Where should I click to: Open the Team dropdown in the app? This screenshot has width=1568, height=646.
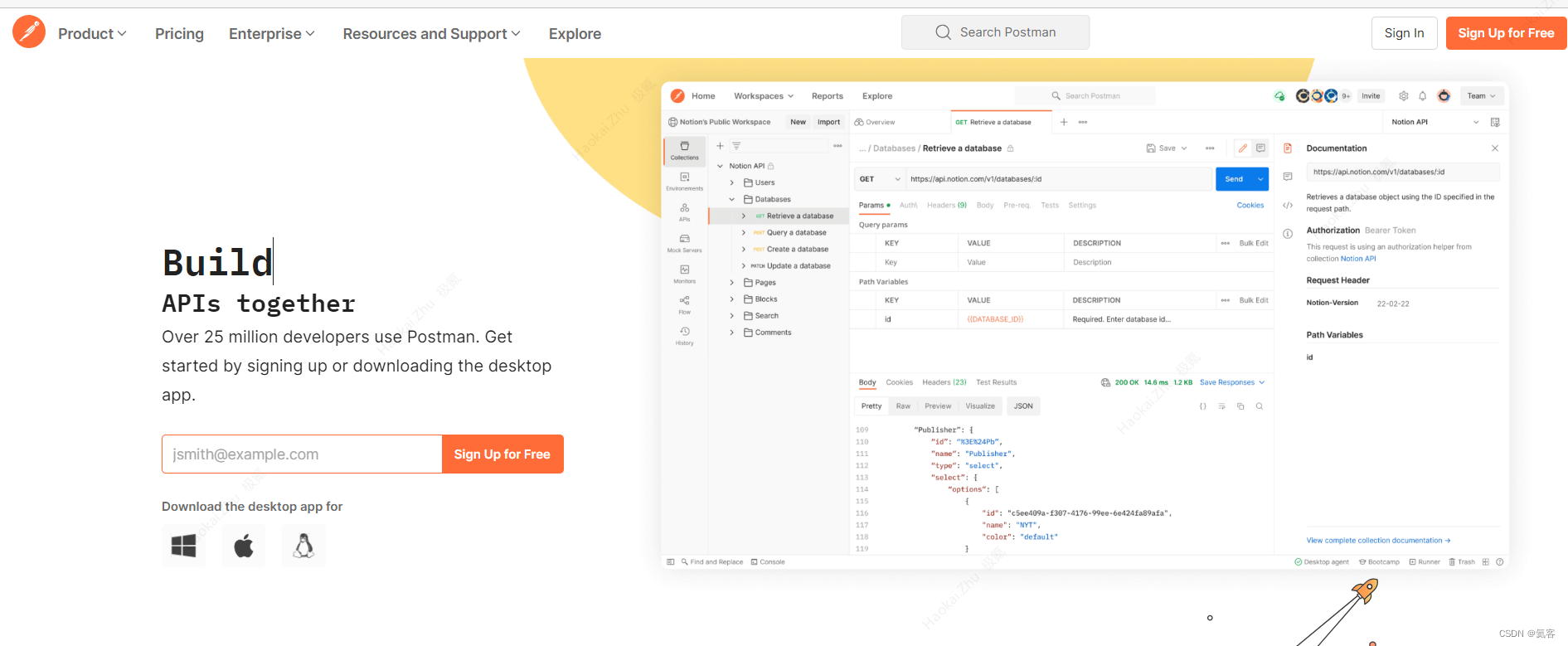click(x=1482, y=96)
